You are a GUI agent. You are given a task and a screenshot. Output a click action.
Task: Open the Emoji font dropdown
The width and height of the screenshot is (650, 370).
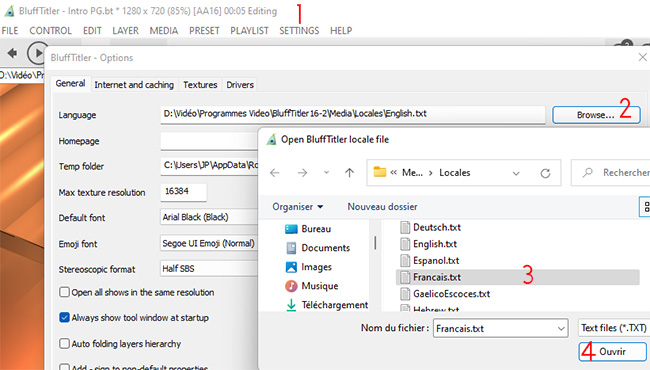tap(209, 243)
